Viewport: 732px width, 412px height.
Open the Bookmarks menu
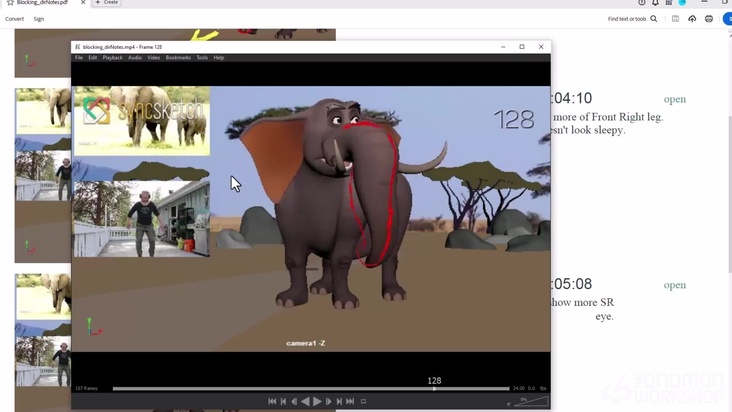pyautogui.click(x=178, y=58)
